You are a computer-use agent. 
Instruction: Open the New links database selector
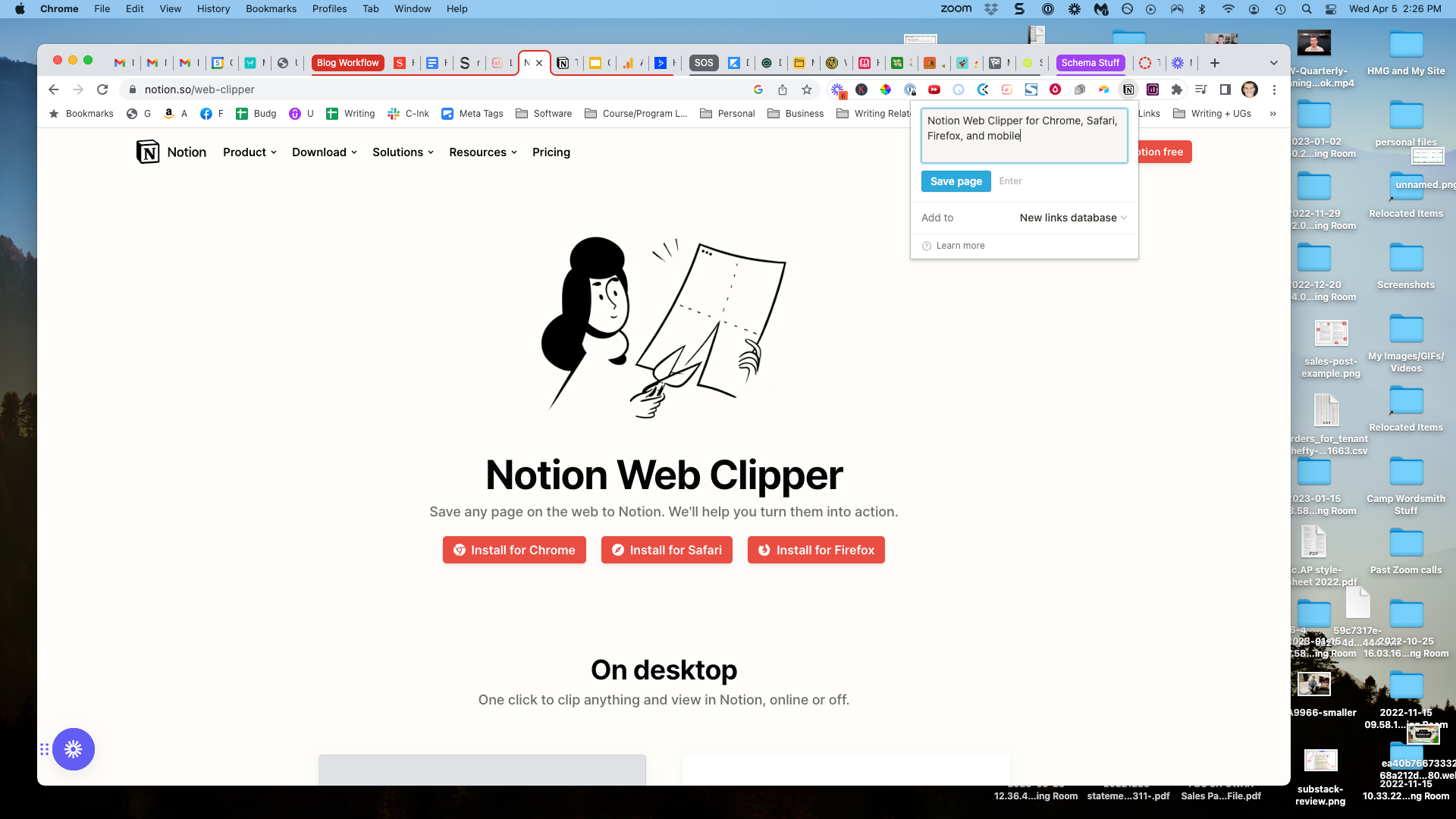click(x=1072, y=218)
